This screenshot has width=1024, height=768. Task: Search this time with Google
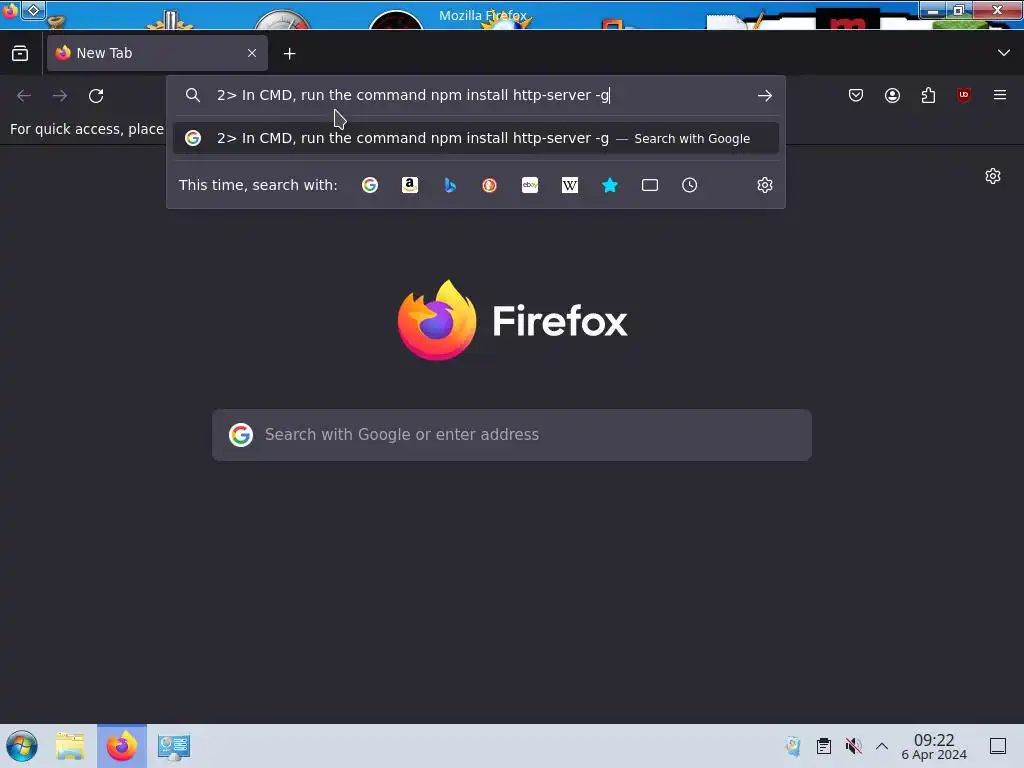(370, 185)
